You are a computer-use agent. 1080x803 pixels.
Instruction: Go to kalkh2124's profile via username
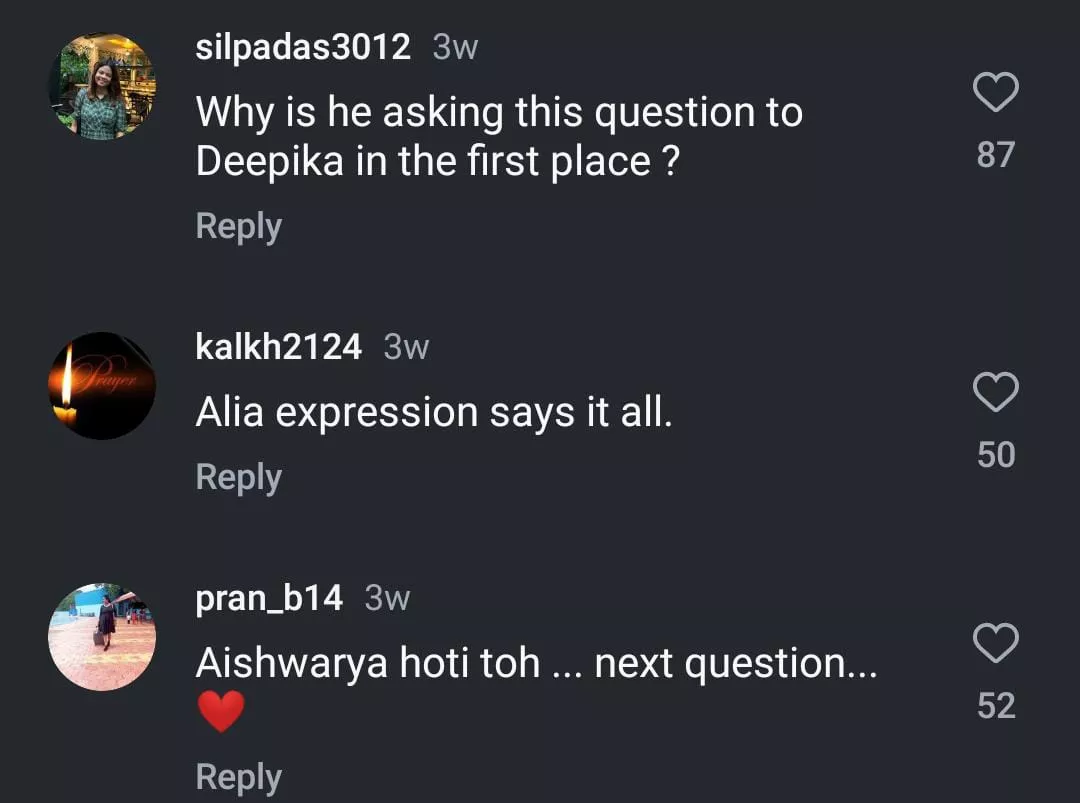(279, 347)
